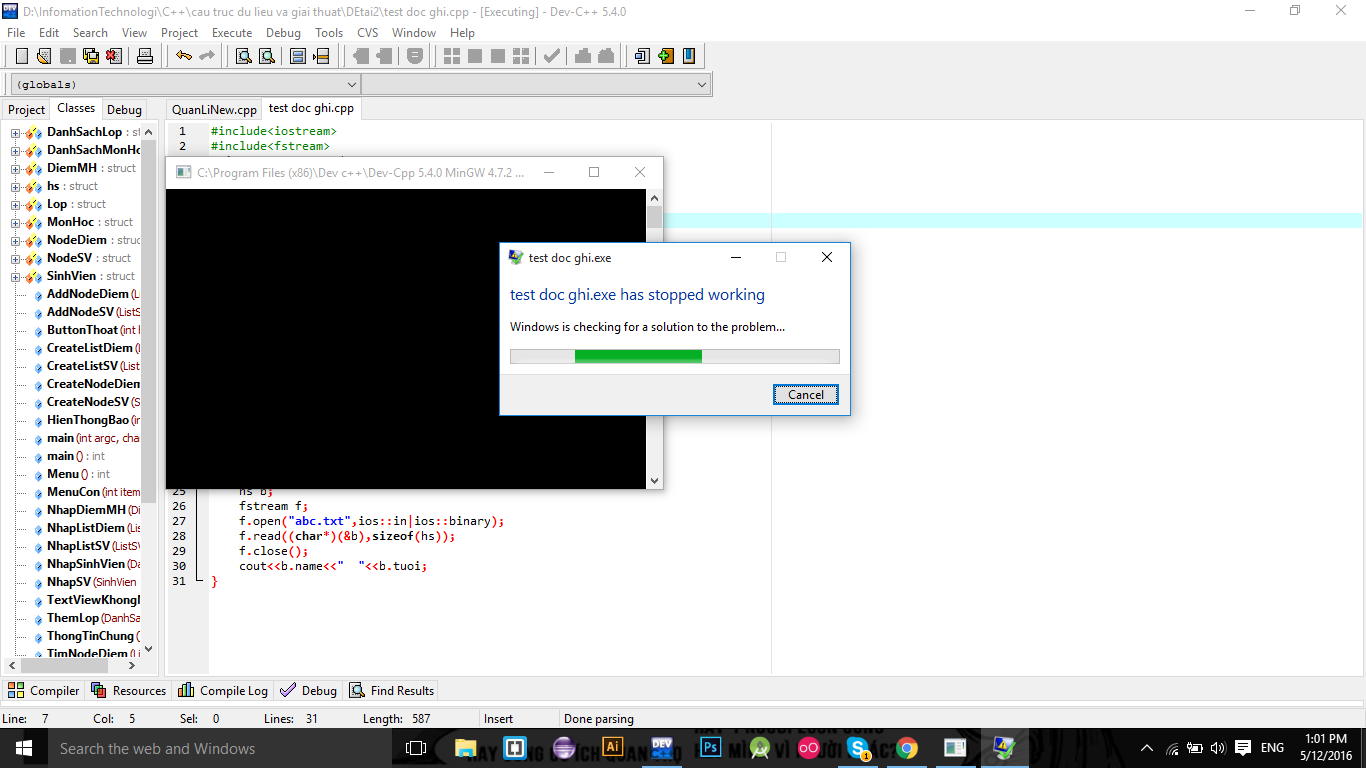Click the Find magnifier toolbar icon
The image size is (1366, 768).
coord(243,56)
